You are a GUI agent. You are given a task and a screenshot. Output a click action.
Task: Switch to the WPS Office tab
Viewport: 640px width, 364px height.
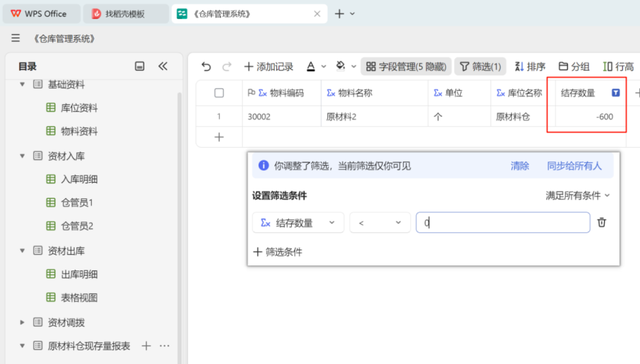[x=41, y=14]
